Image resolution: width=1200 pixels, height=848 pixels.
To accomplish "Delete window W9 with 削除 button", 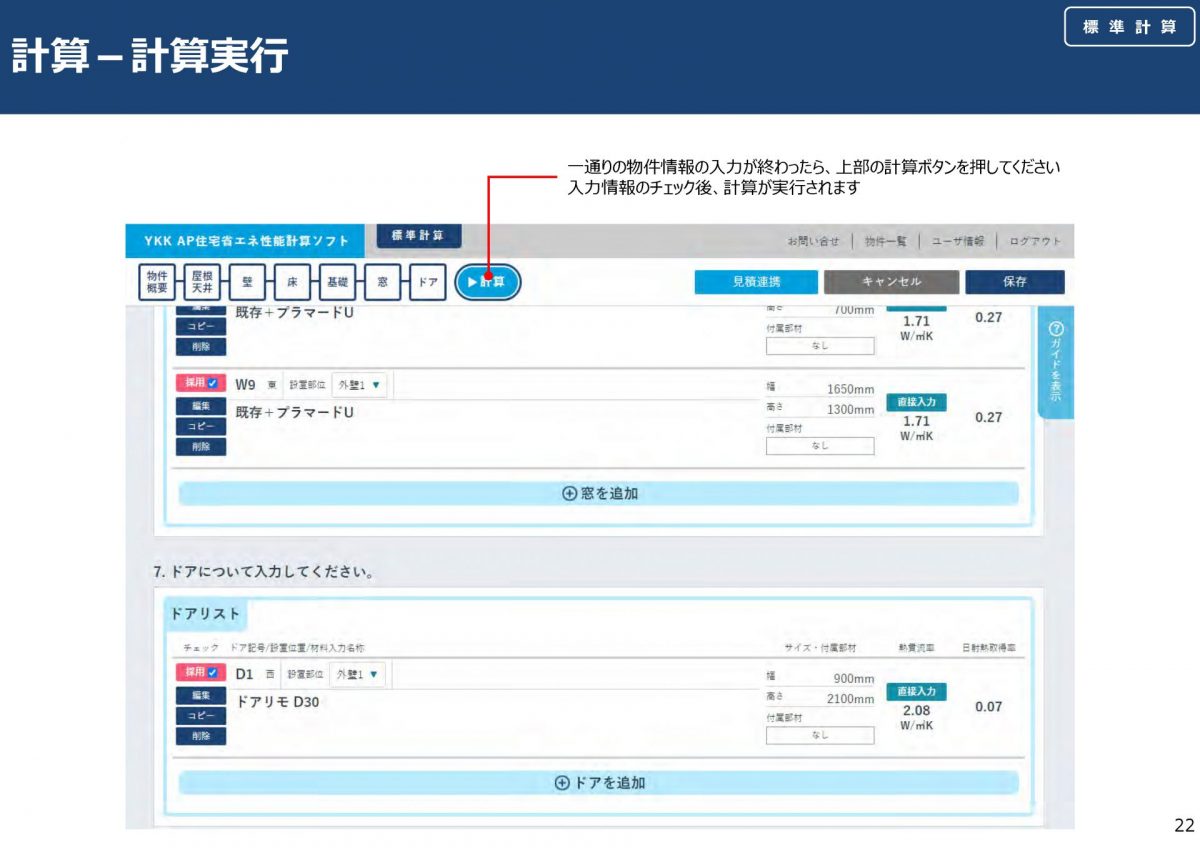I will point(201,447).
